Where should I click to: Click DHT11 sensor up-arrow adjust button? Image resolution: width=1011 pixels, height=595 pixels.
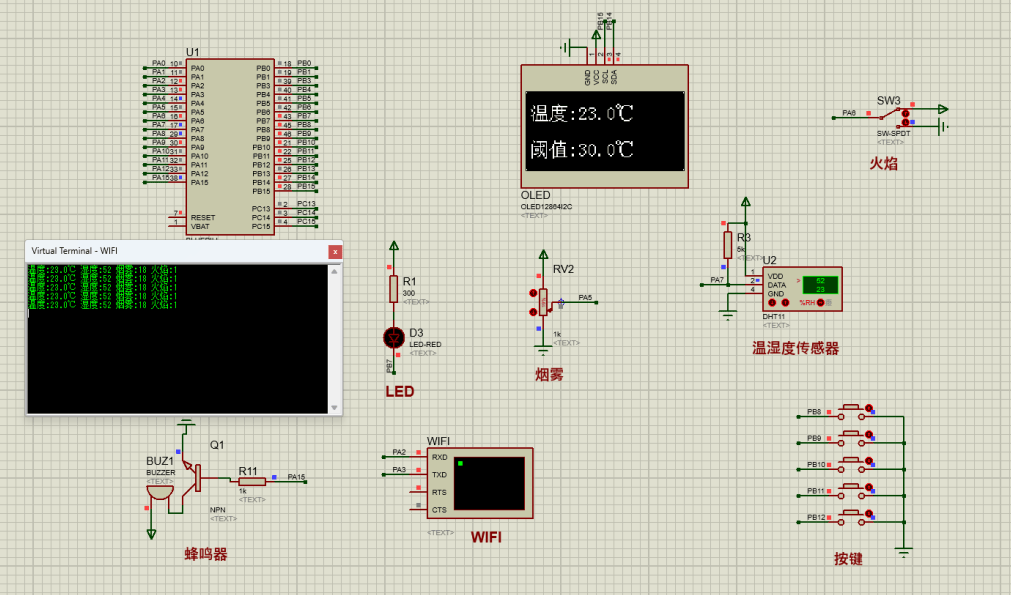point(785,302)
